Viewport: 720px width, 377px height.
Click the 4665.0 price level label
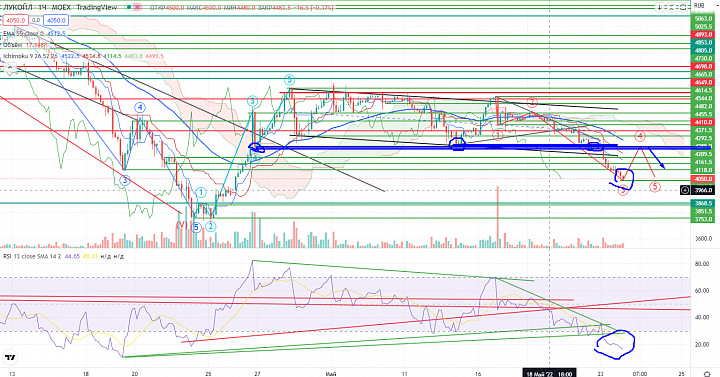point(703,74)
